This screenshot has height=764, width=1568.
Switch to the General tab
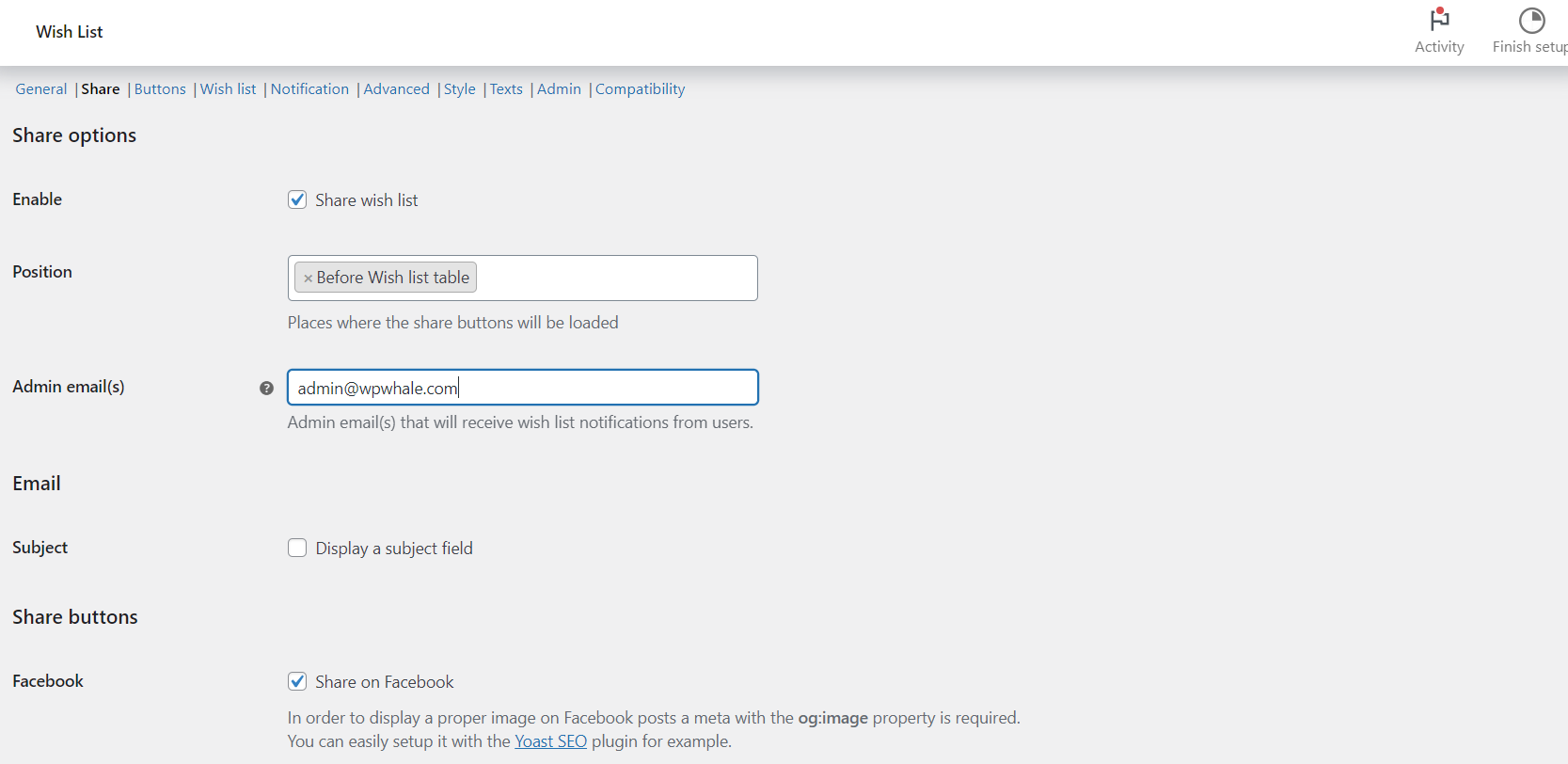point(41,88)
